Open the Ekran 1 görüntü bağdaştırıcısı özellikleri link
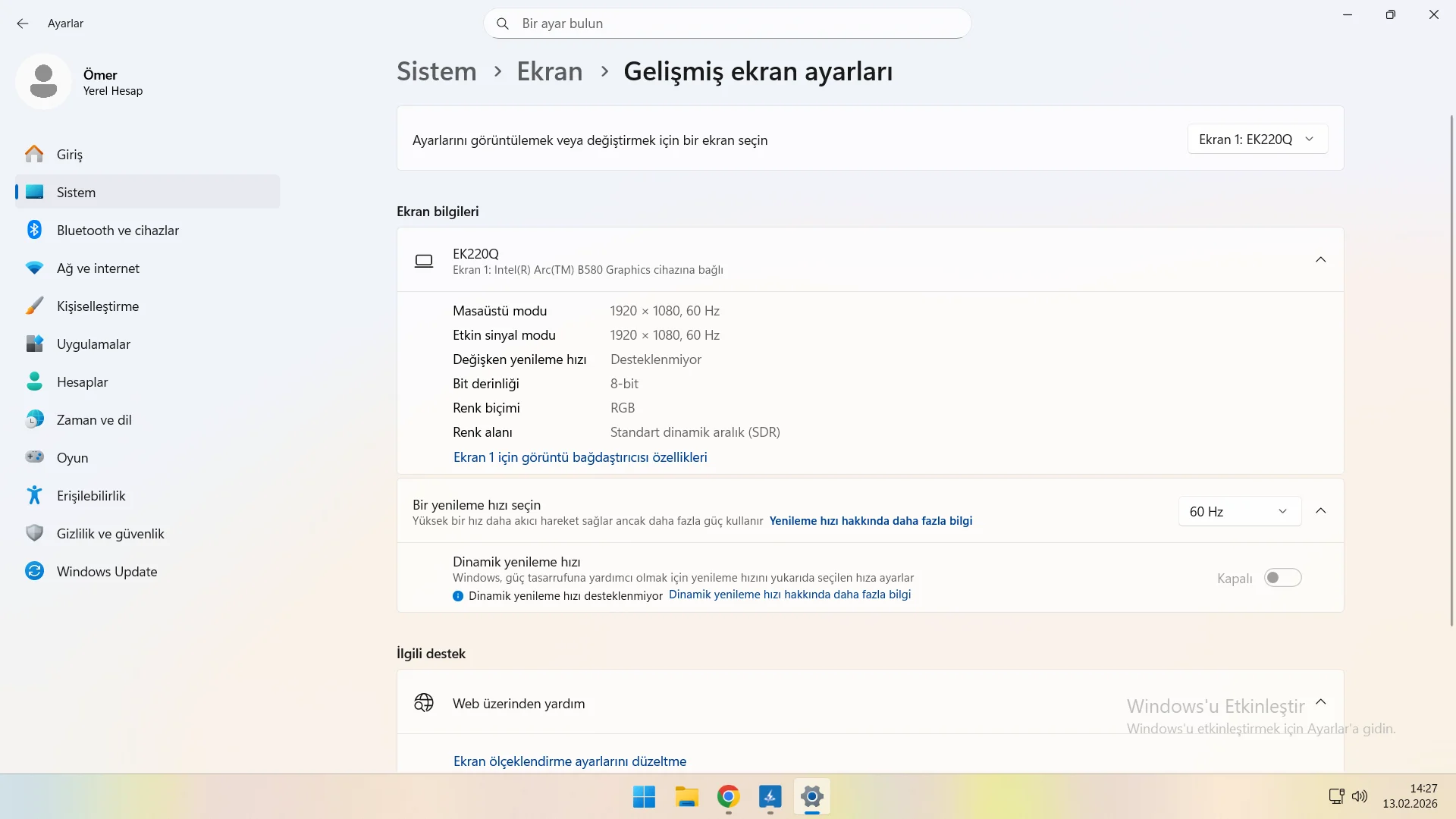The height and width of the screenshot is (819, 1456). coord(579,457)
